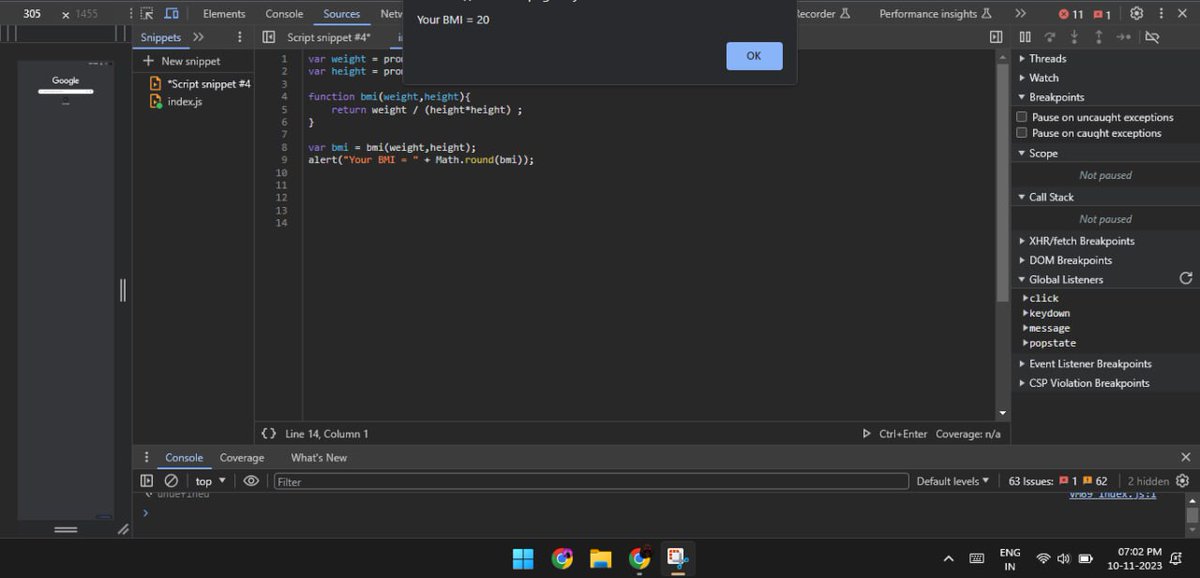
Task: Select the Sources tab
Action: tap(341, 14)
